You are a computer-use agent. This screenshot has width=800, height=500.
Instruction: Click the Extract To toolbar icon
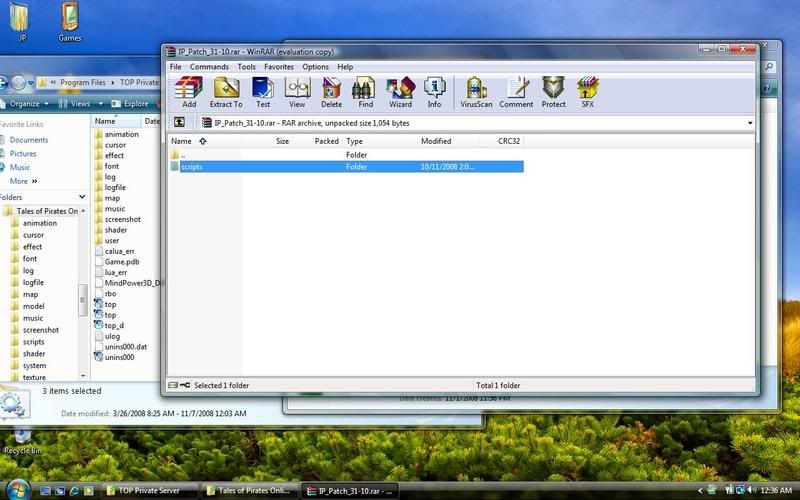click(x=226, y=91)
